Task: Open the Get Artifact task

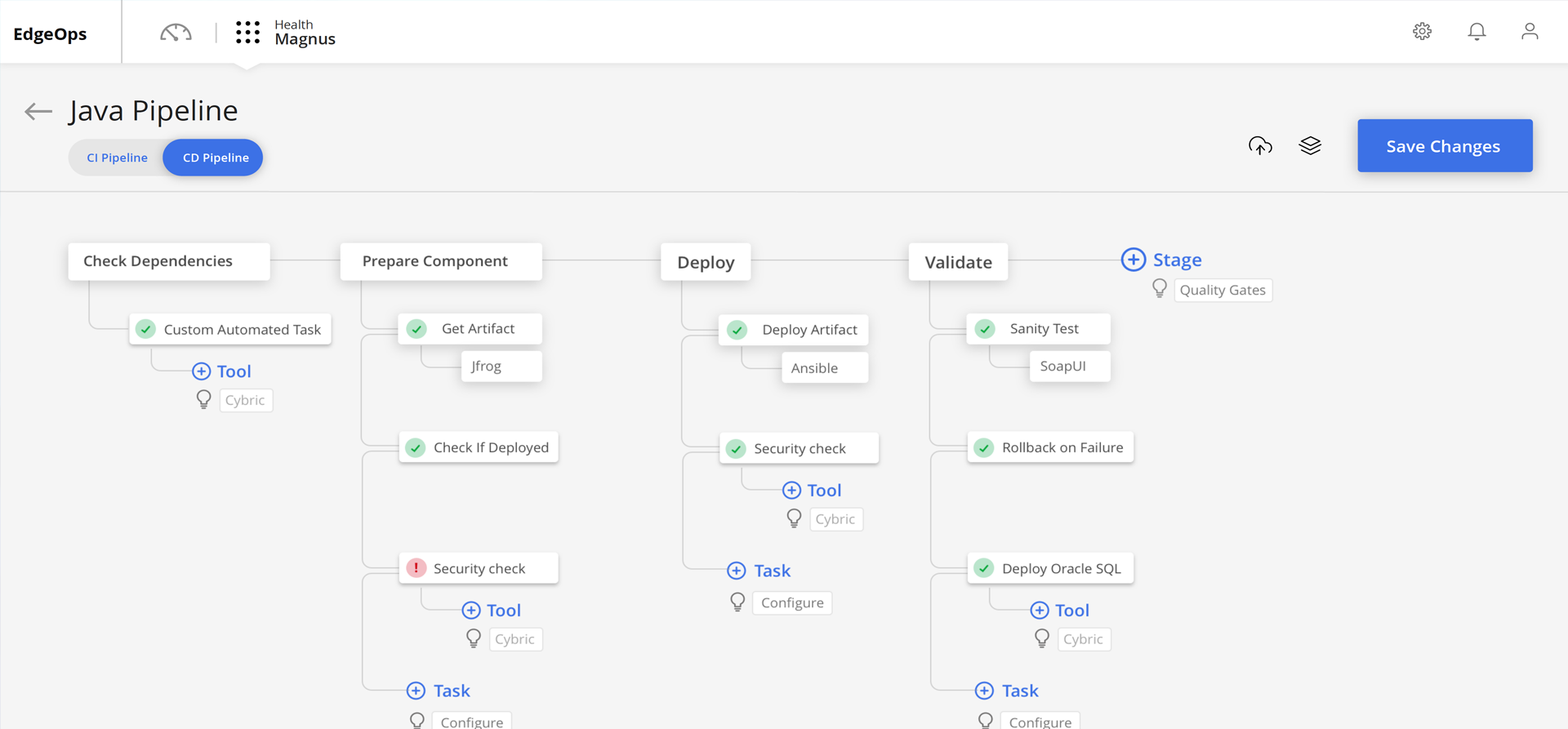Action: pos(470,329)
